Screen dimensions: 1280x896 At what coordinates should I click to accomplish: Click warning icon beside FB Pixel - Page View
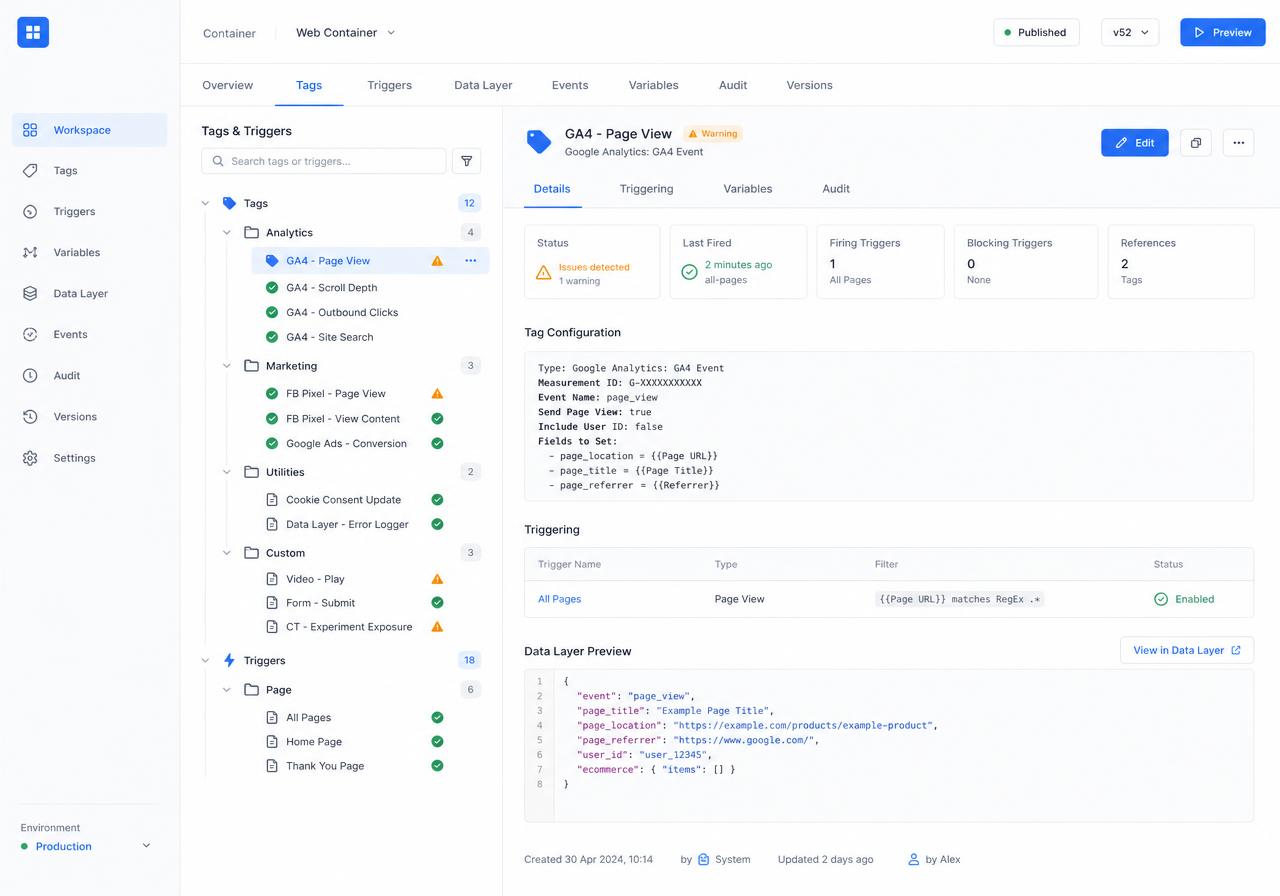pyautogui.click(x=437, y=394)
